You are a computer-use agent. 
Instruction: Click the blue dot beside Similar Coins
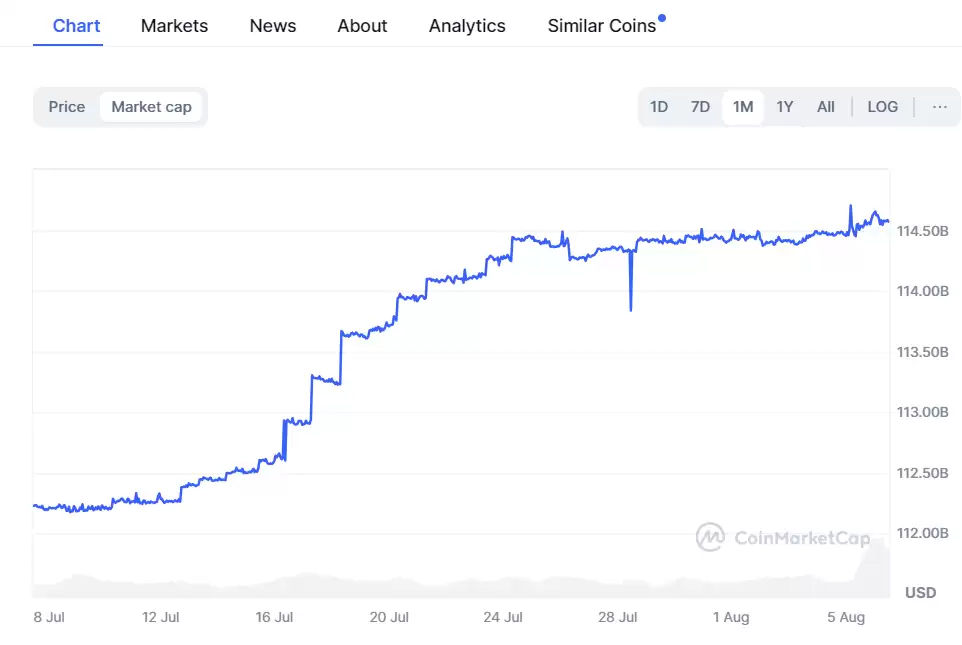pyautogui.click(x=662, y=18)
